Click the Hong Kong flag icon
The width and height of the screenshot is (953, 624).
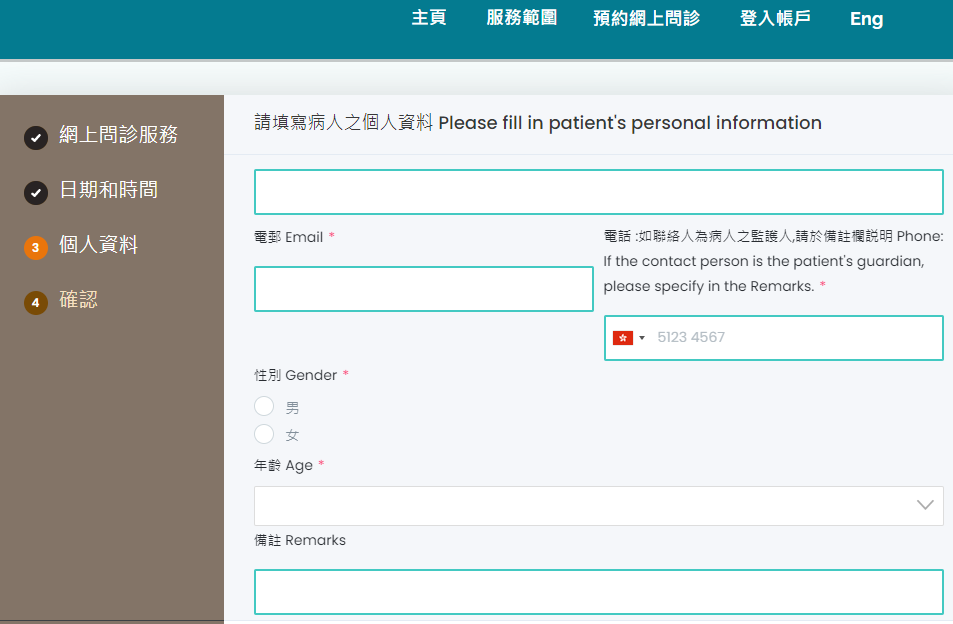[623, 338]
